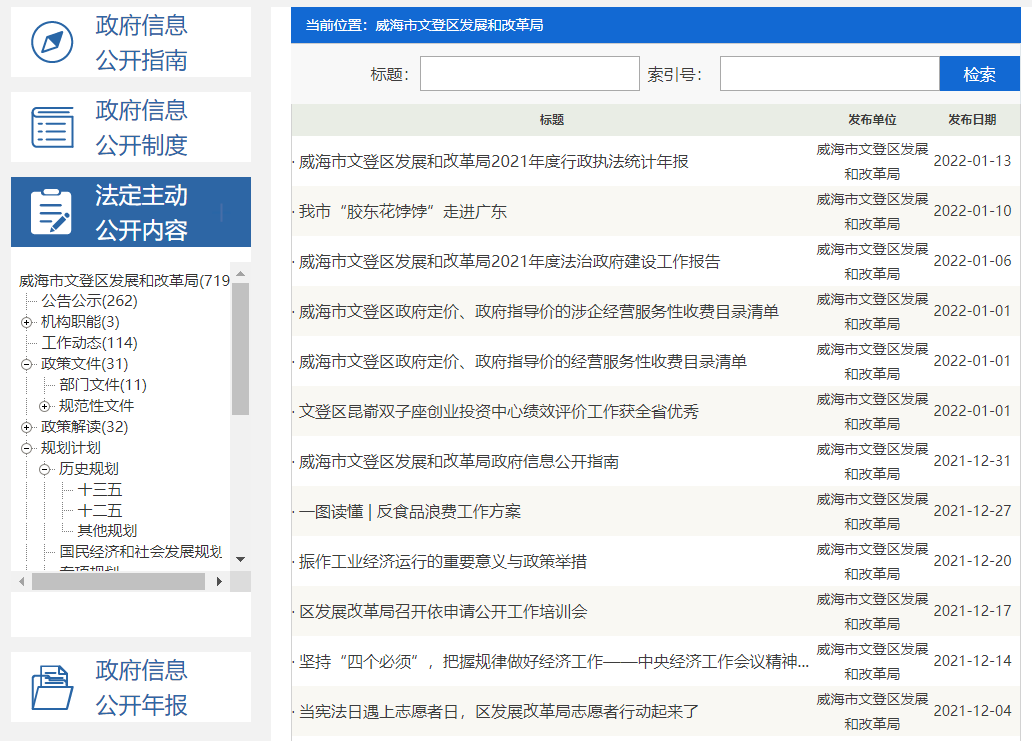
Task: Click the tree panel's scroll down arrow
Action: (240, 559)
